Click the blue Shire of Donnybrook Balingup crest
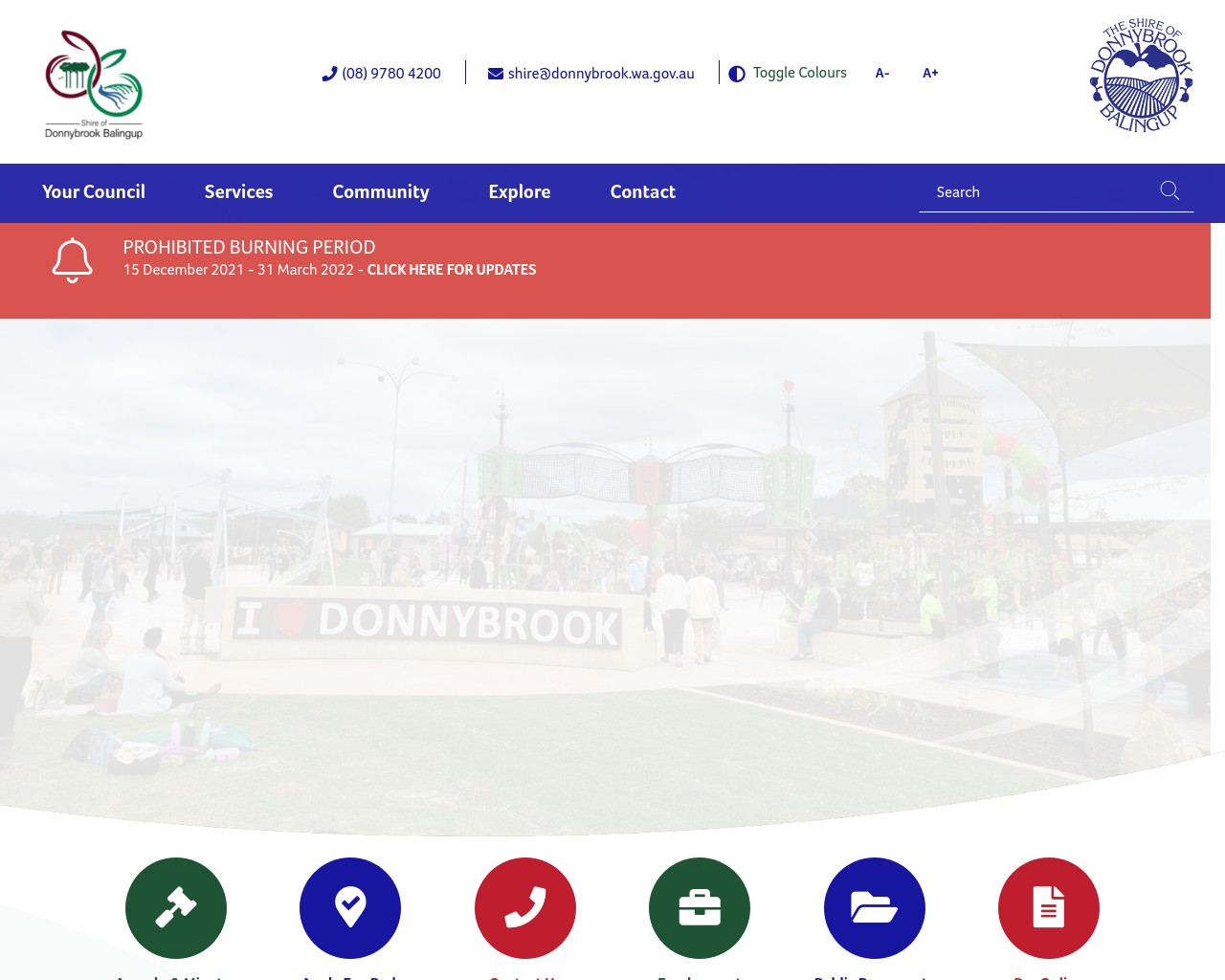 pyautogui.click(x=1141, y=75)
